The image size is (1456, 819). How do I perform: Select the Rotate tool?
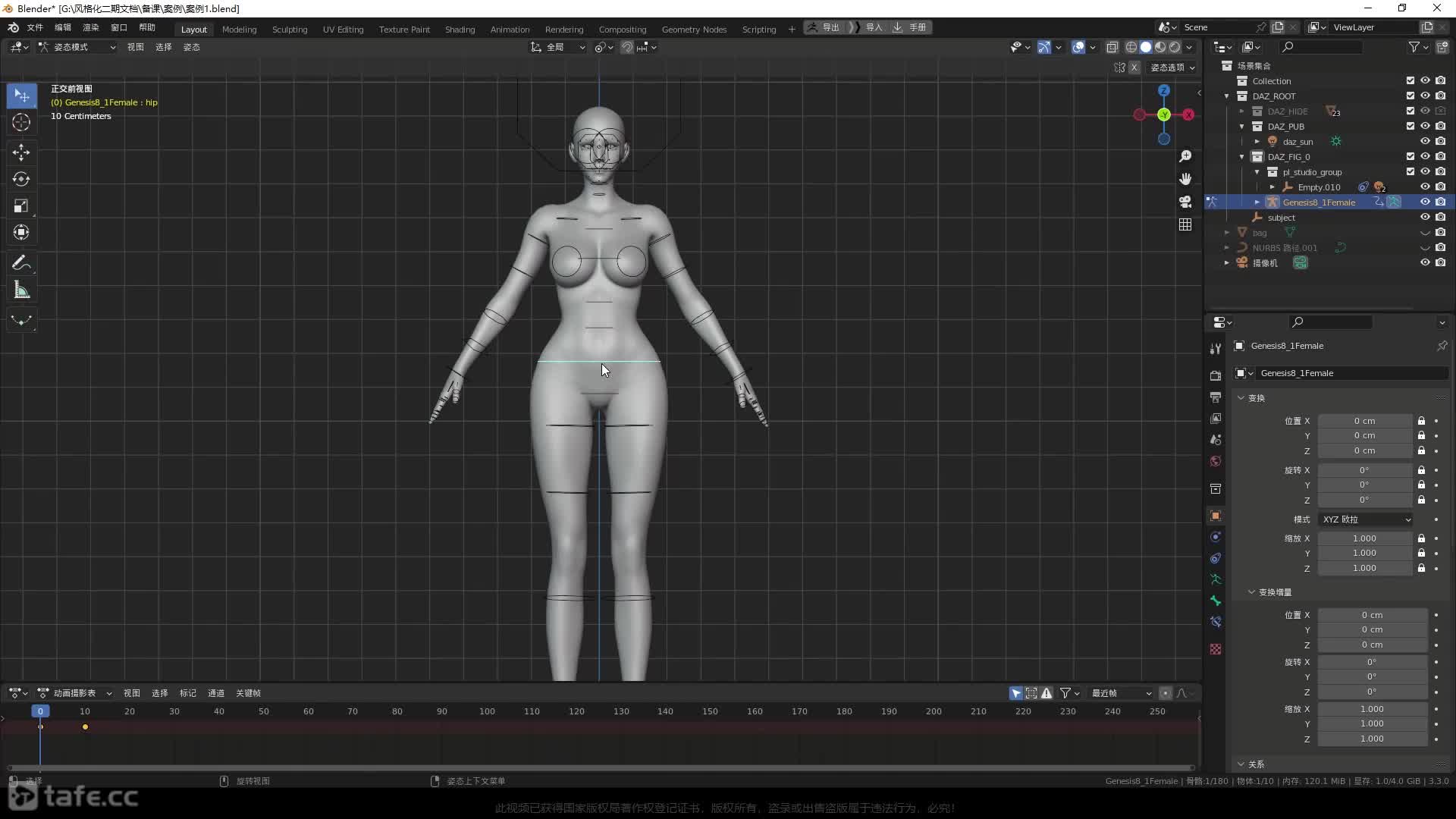[21, 179]
